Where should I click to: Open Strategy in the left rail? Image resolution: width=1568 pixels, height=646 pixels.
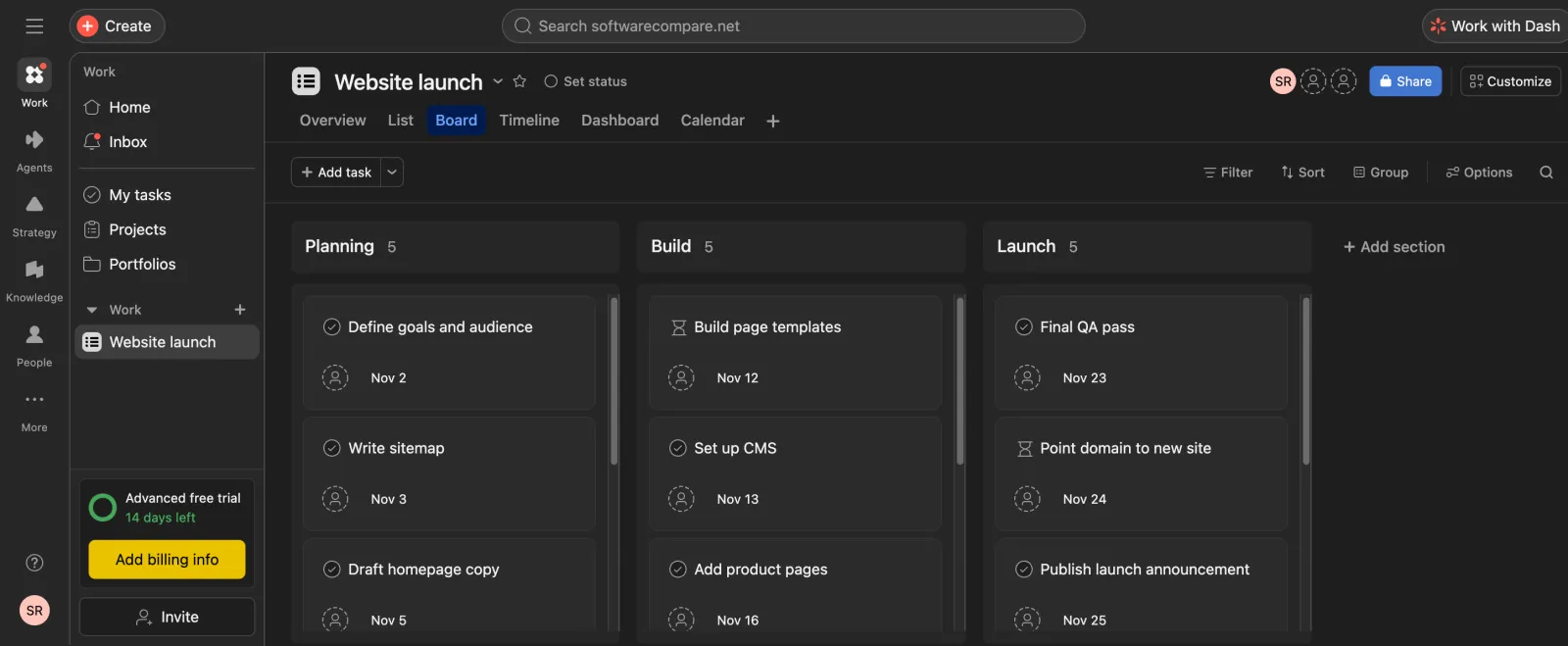[34, 216]
